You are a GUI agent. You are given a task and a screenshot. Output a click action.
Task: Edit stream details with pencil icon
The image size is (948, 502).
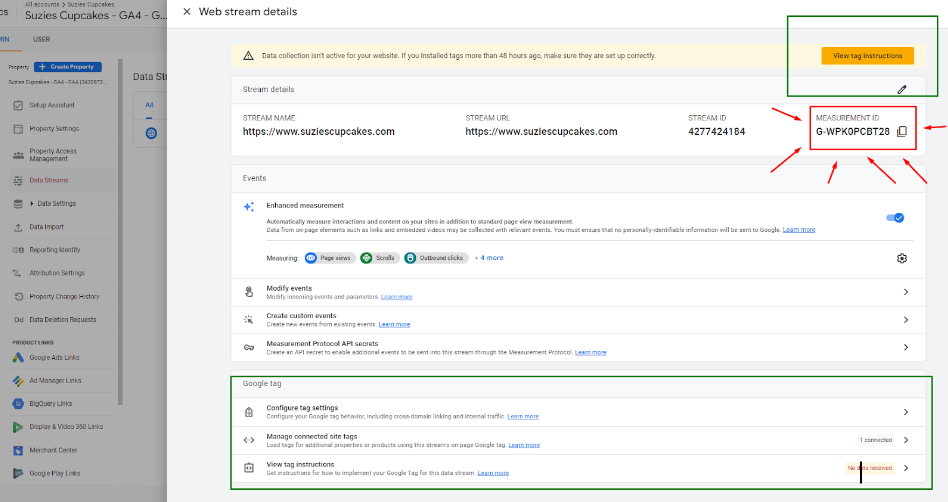tap(901, 90)
